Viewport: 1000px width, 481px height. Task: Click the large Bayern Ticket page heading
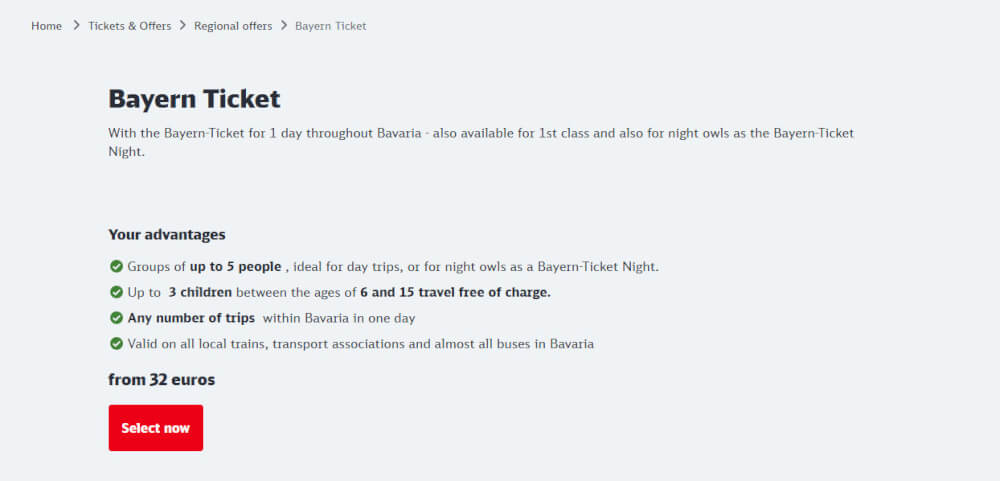click(x=194, y=99)
